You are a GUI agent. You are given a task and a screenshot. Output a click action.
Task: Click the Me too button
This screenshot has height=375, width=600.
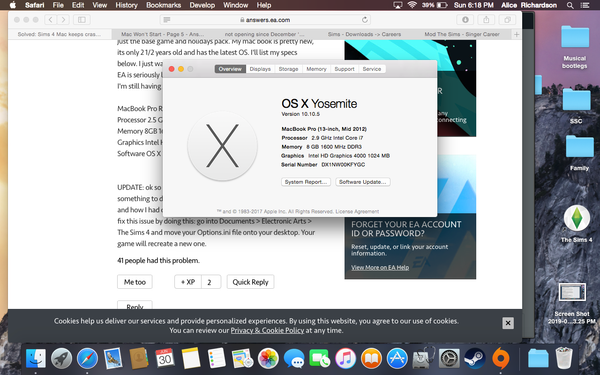tap(135, 282)
